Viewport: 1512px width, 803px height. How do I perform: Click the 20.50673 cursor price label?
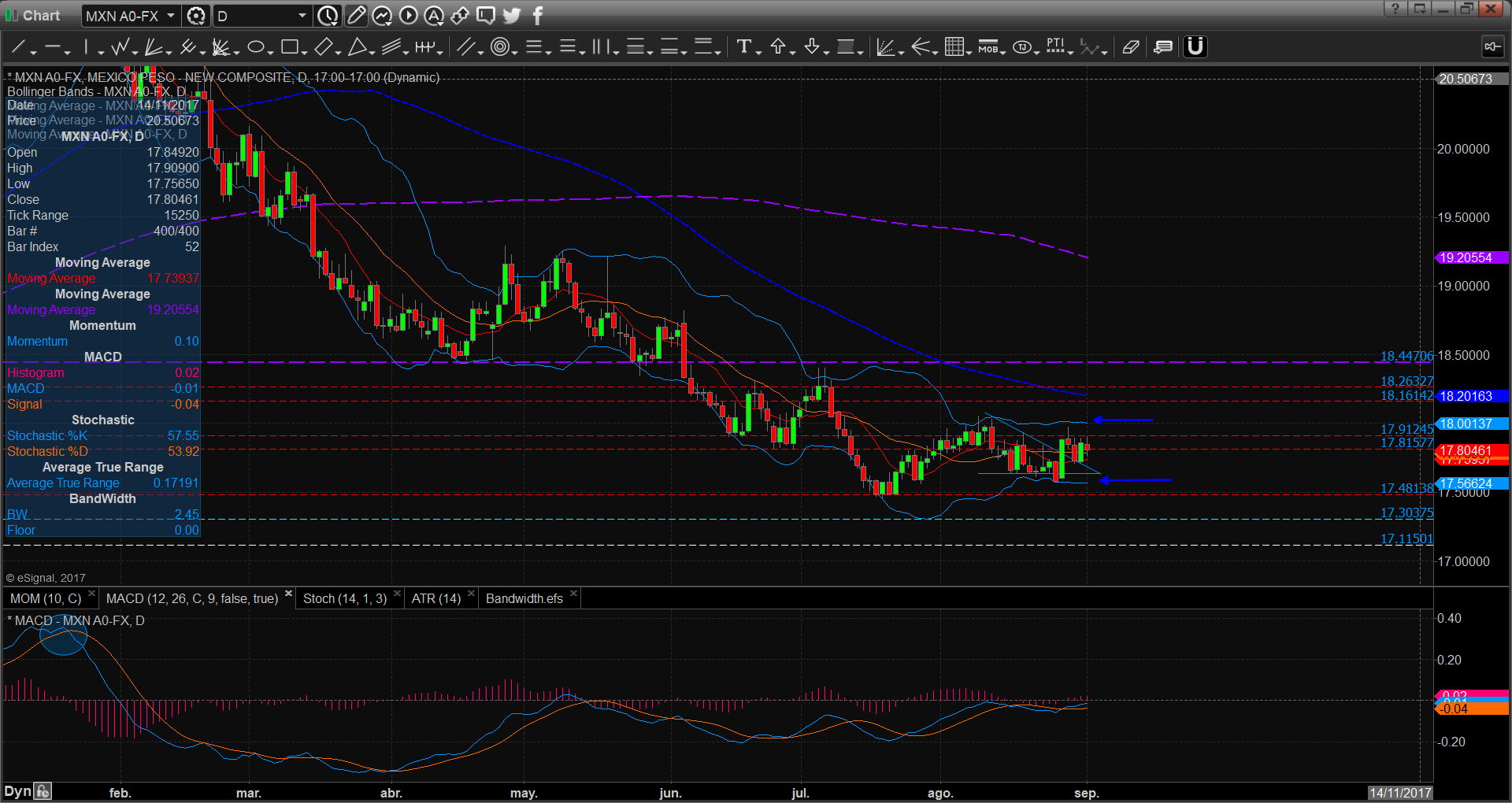tap(1471, 79)
